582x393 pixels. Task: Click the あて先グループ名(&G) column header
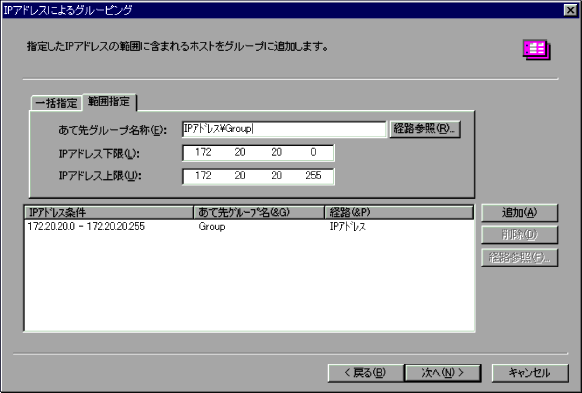click(259, 212)
